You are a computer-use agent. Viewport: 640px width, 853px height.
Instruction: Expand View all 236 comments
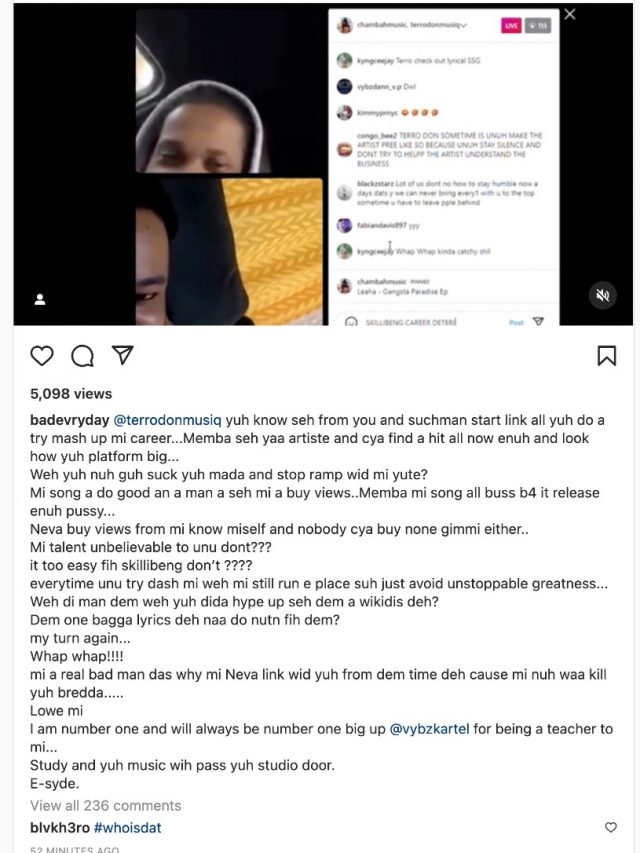coord(106,806)
